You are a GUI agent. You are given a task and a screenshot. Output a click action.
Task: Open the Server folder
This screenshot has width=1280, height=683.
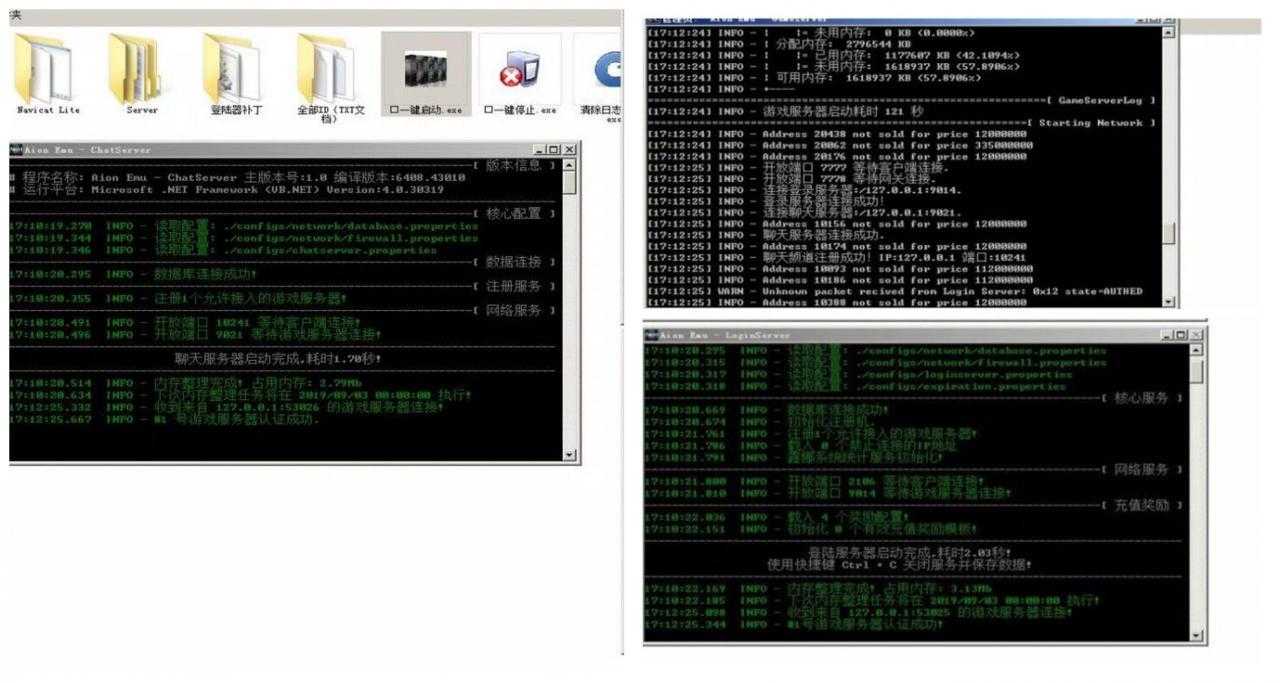tap(141, 72)
